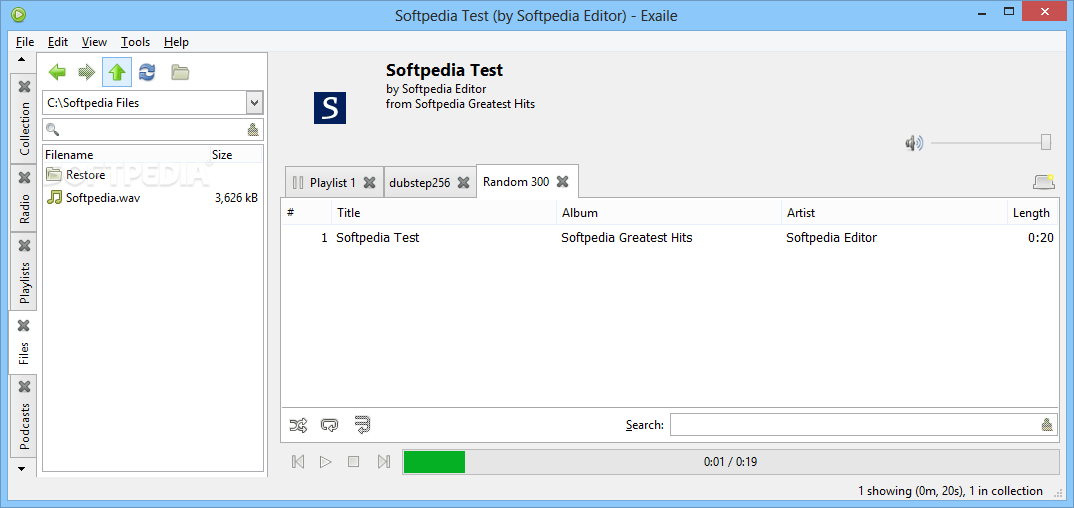Select the Random 300 tab
The height and width of the screenshot is (508, 1074).
pyautogui.click(x=516, y=181)
